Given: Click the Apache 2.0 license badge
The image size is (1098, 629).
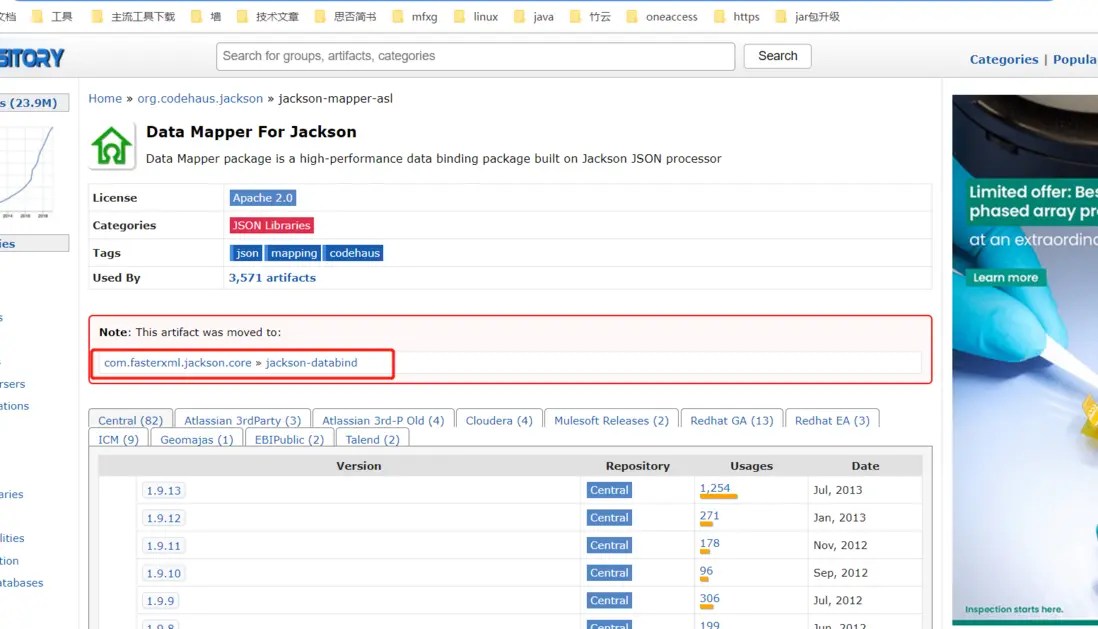Looking at the screenshot, I should pos(263,198).
